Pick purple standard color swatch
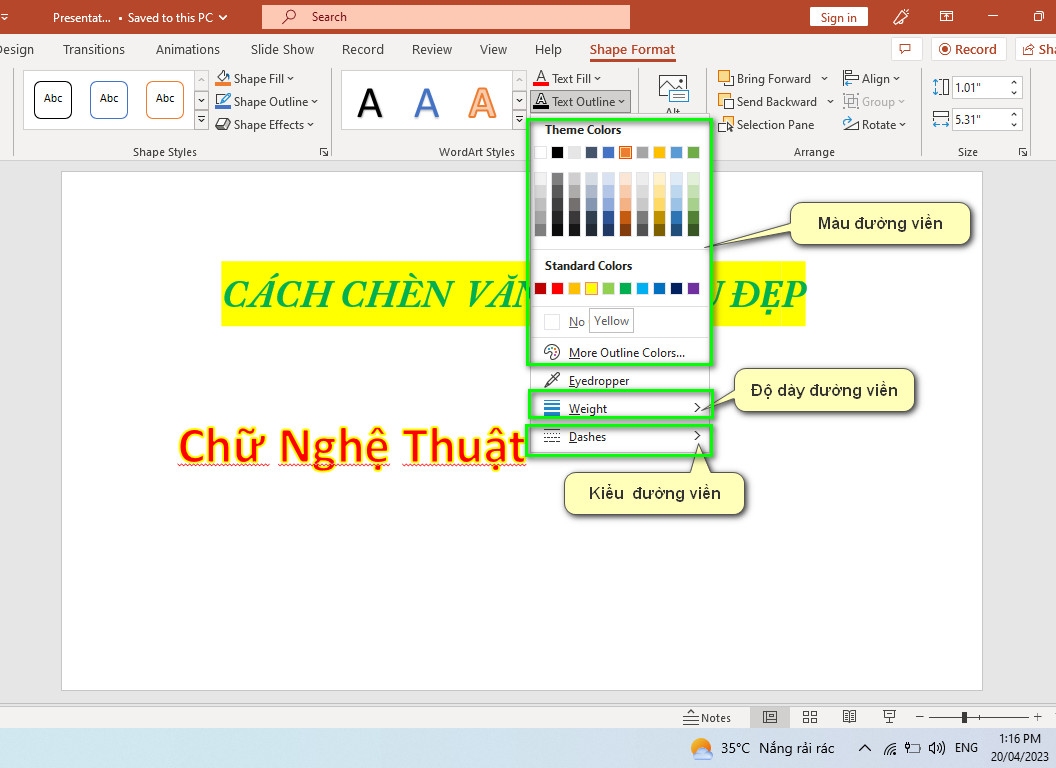The image size is (1056, 768). 693,288
